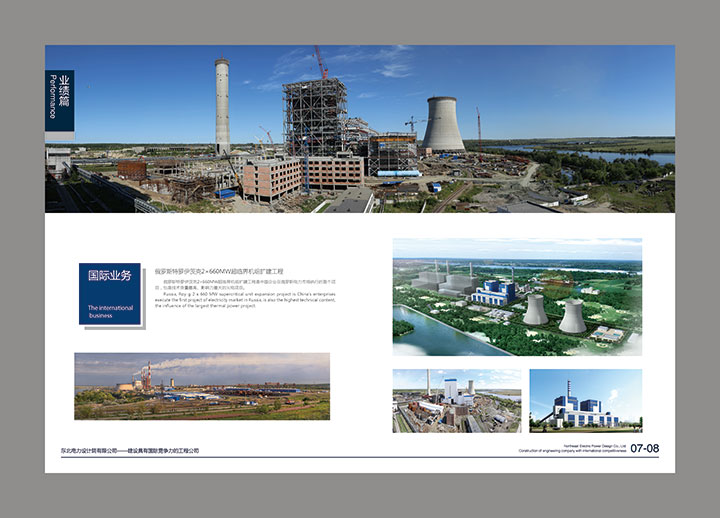Click the page number 07-08
Screen dimensions: 720x518
pyautogui.click(x=645, y=449)
